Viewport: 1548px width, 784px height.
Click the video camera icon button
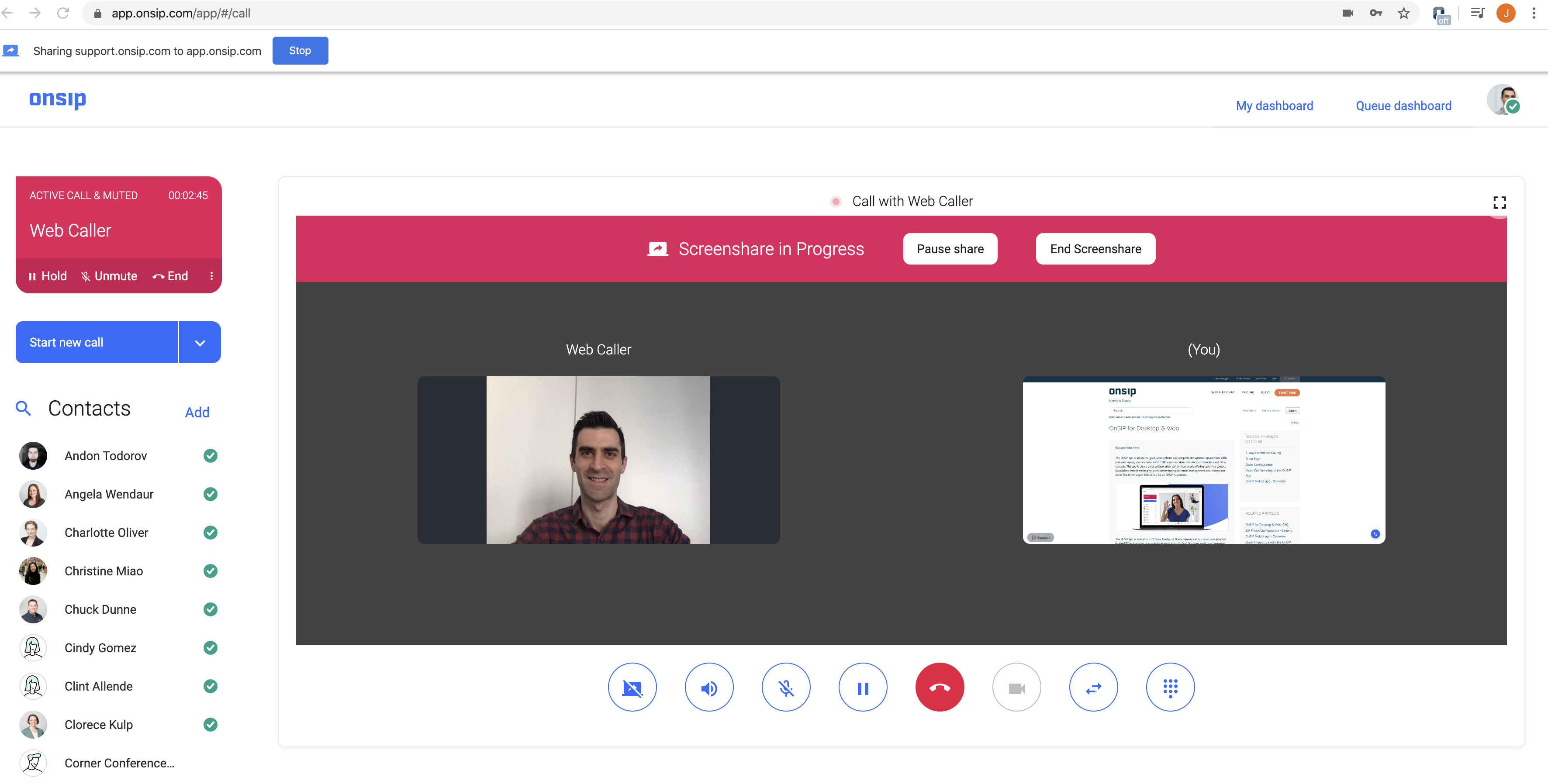1016,687
